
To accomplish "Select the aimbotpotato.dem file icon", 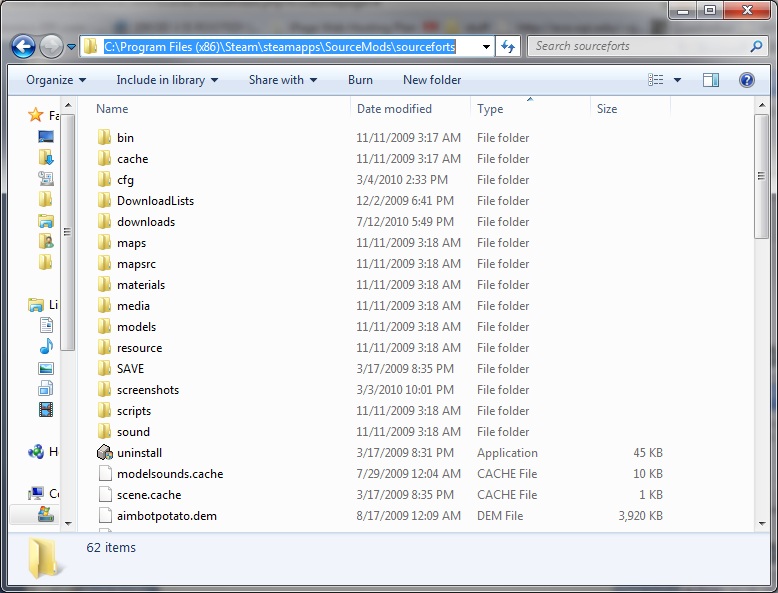I will (105, 516).
